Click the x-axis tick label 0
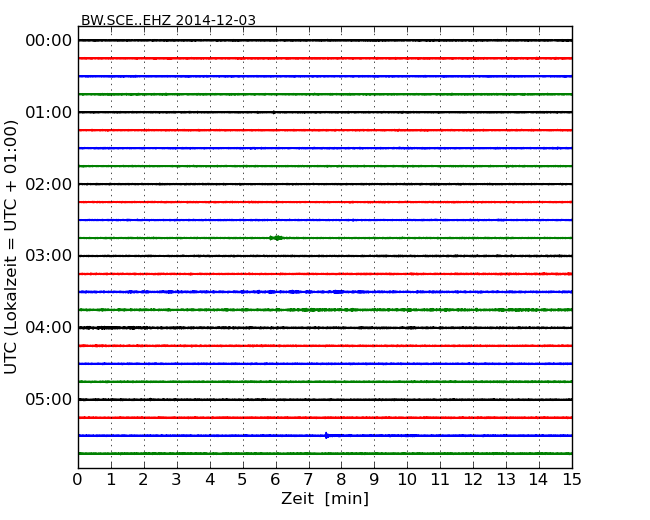The height and width of the screenshot is (520, 650). click(78, 479)
